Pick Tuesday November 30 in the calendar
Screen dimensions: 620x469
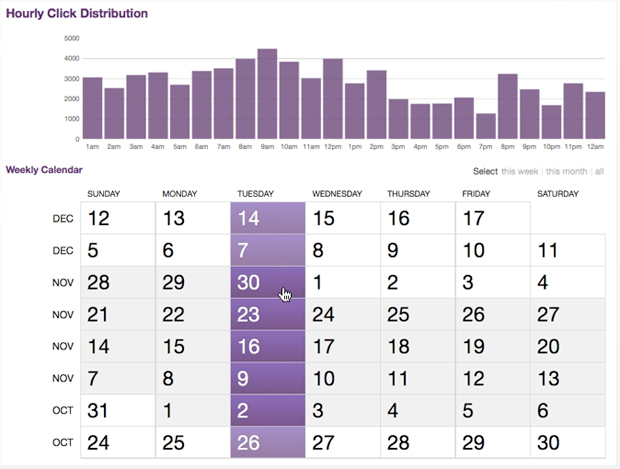click(267, 283)
